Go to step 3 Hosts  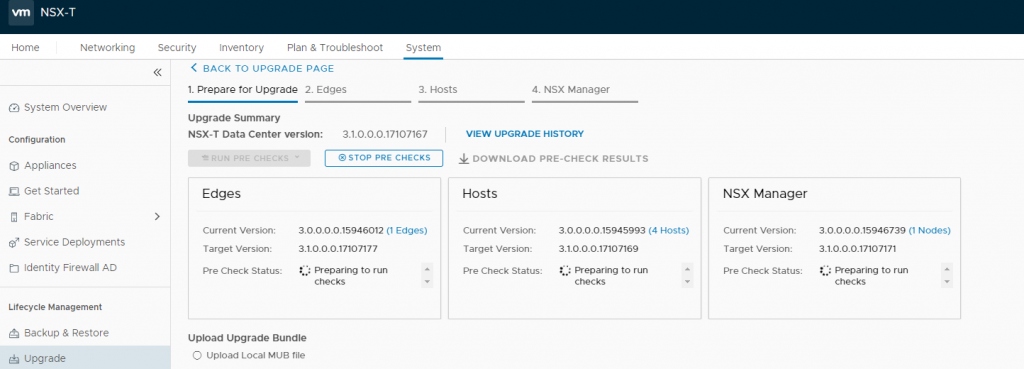click(x=472, y=90)
